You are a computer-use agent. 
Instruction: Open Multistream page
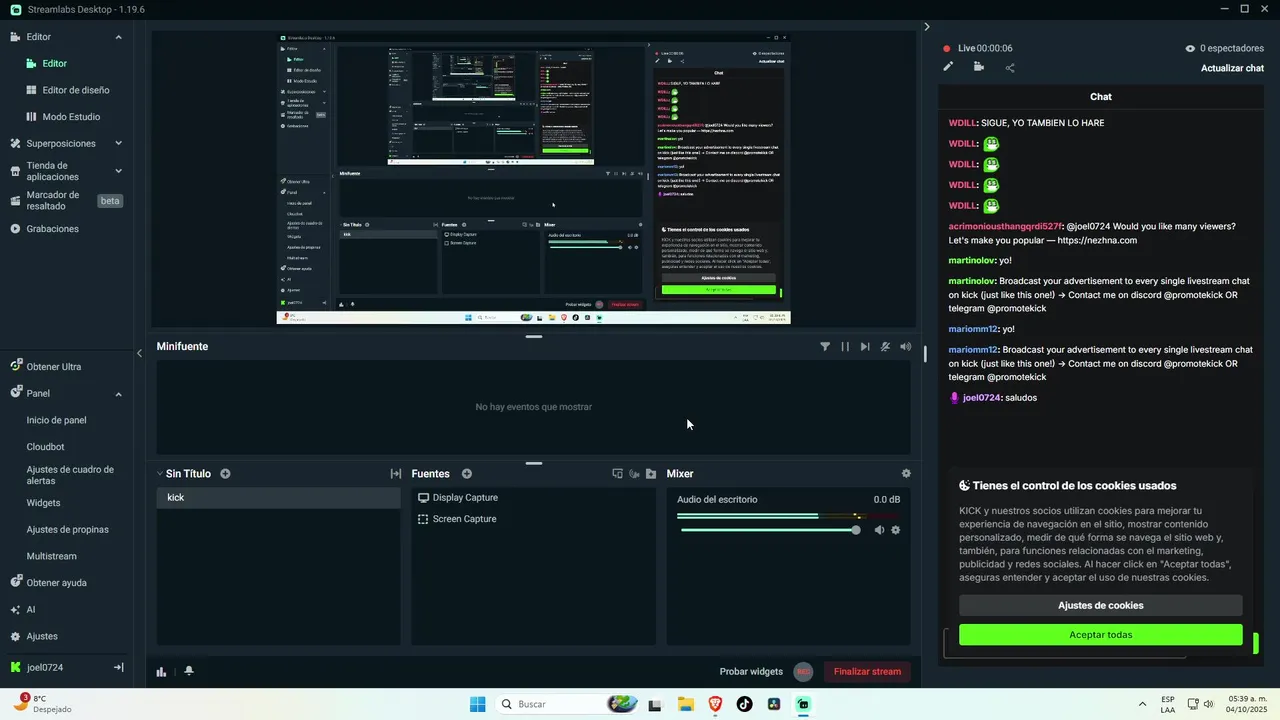51,556
